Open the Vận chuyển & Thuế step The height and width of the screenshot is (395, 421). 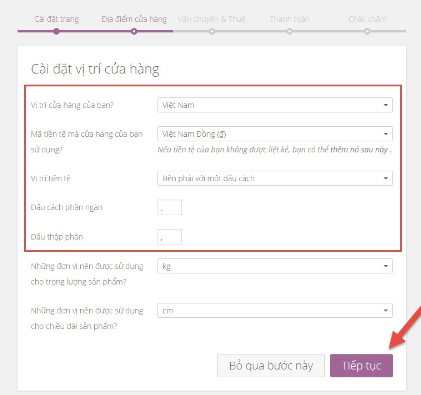(x=212, y=19)
